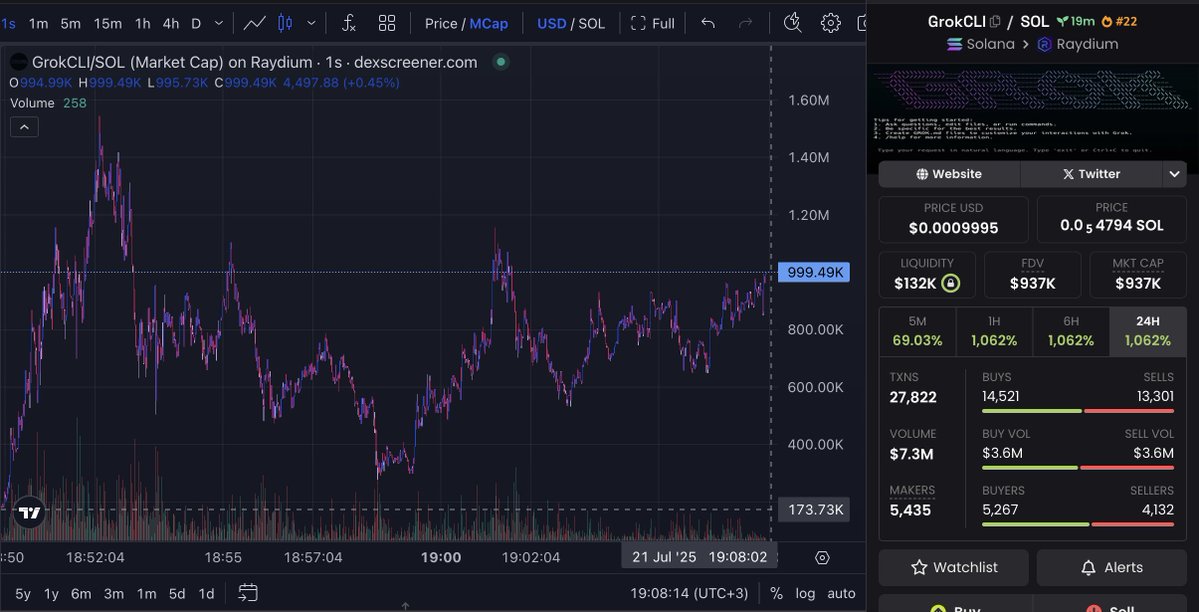
Task: Open the Raydium DEX link
Action: click(x=1078, y=44)
